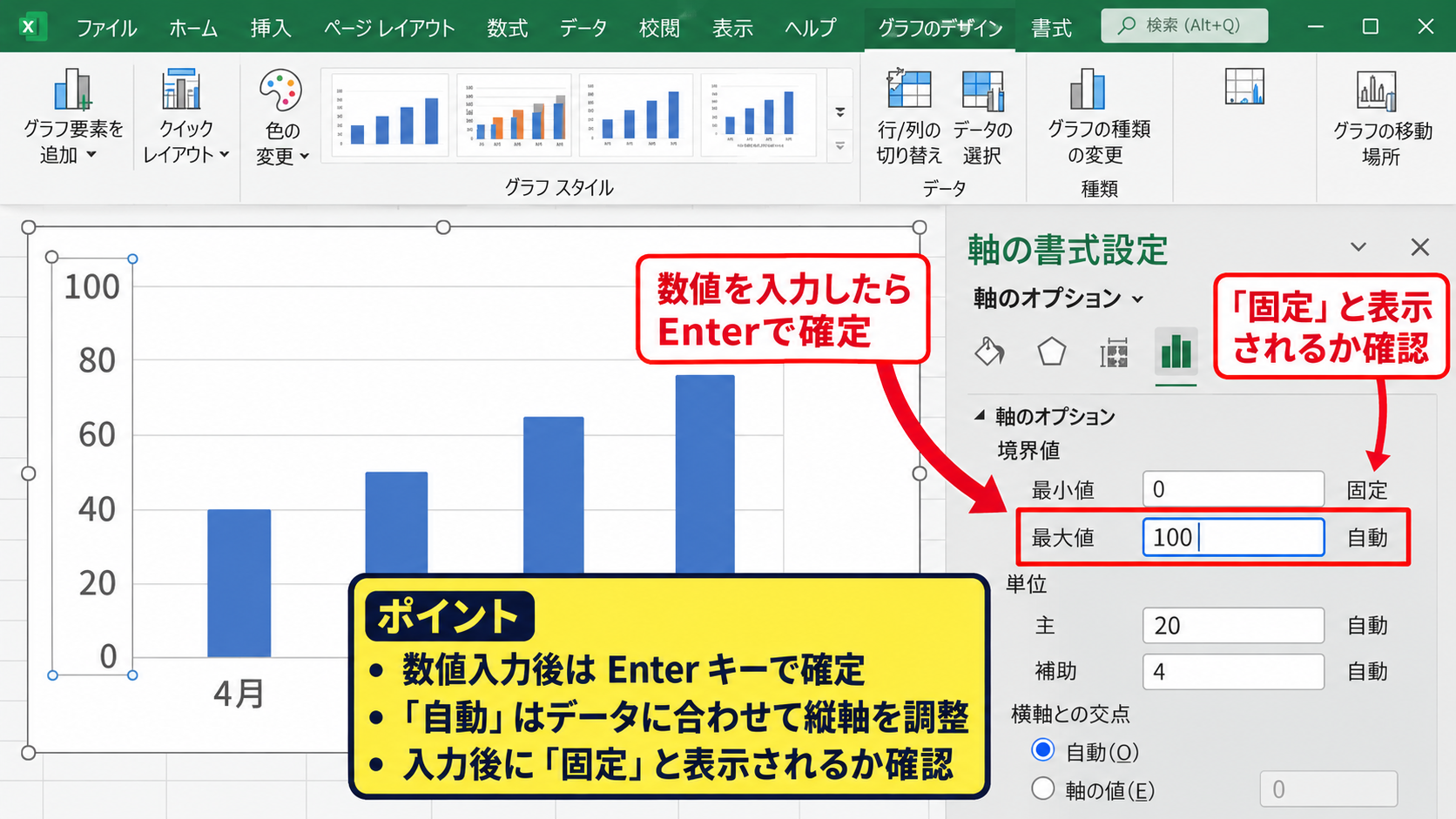
Task: Choose the first chart style thumbnail
Action: (x=388, y=115)
